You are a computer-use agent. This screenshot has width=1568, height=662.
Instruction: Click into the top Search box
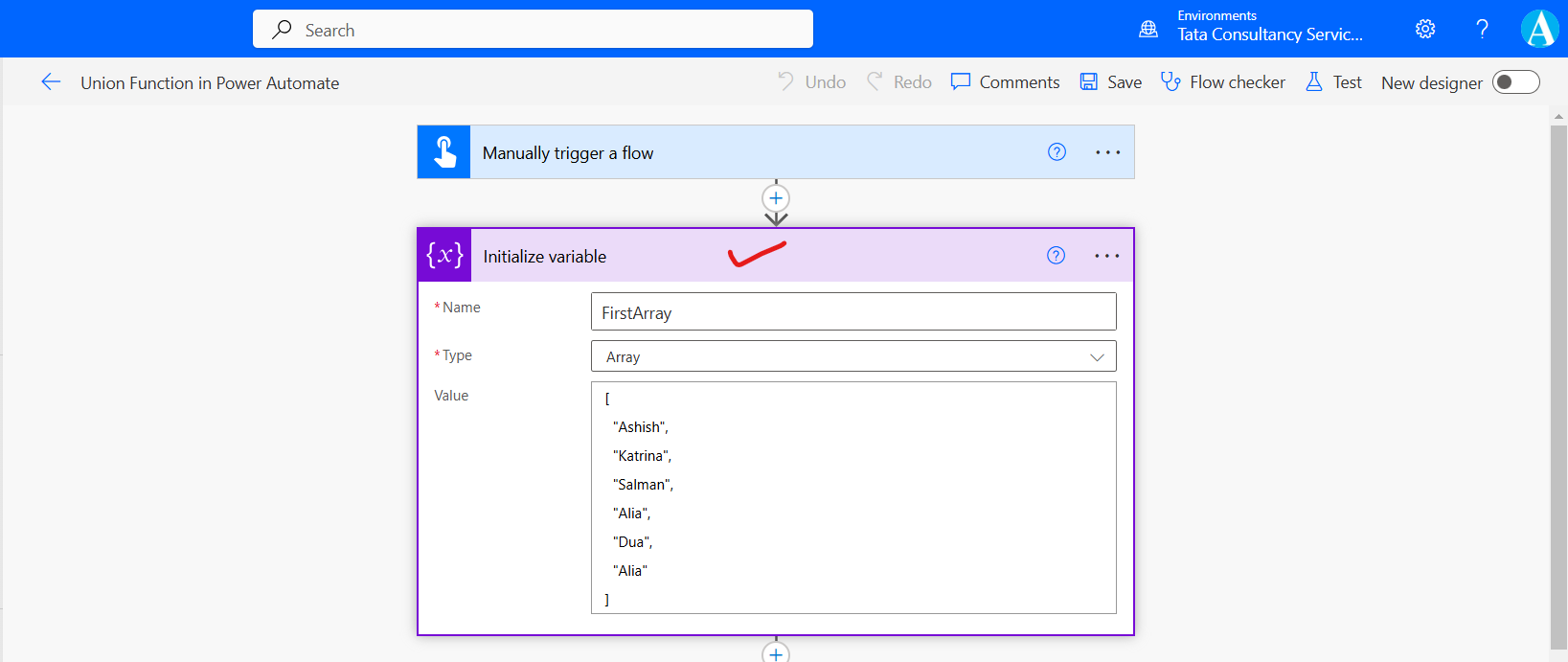[x=533, y=30]
